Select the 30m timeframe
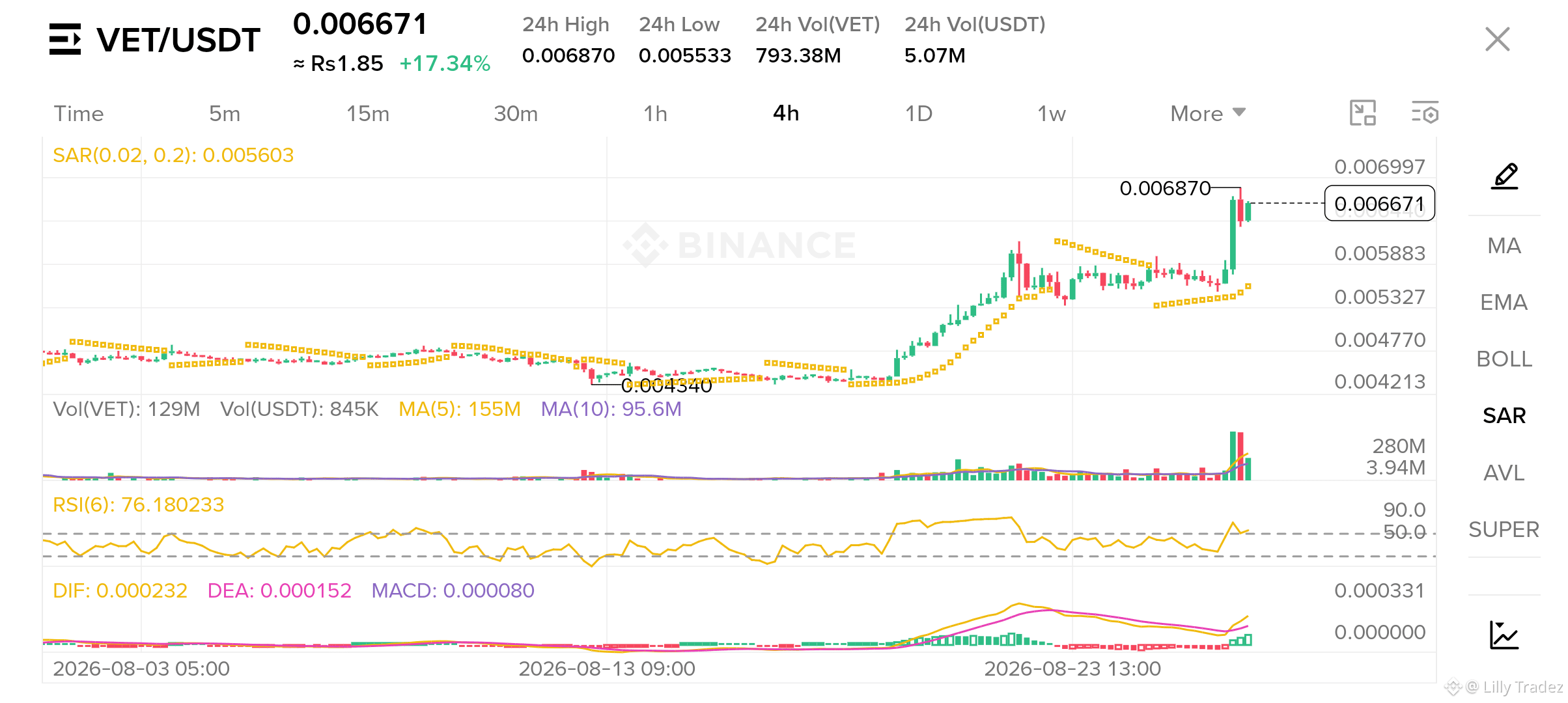Image resolution: width=1568 pixels, height=703 pixels. (516, 113)
